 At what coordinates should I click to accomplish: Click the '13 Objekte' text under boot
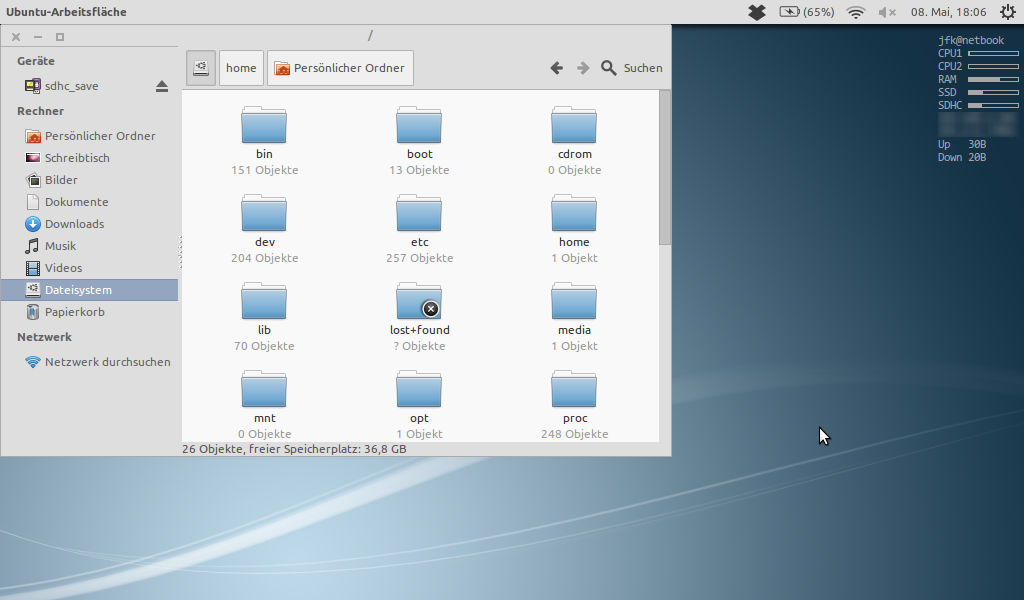click(x=419, y=170)
